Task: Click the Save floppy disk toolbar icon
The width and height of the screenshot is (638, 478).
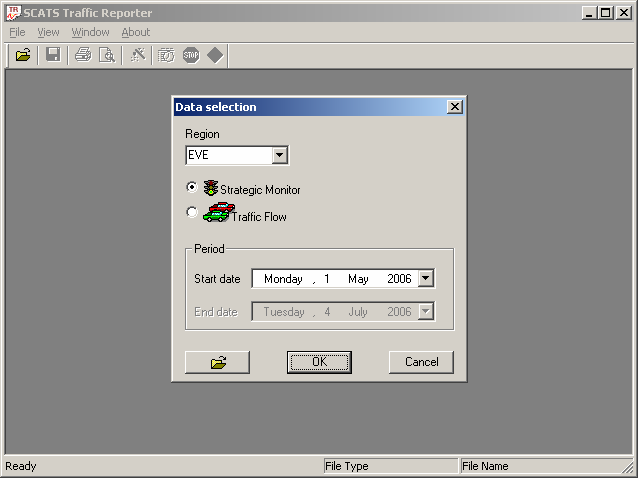Action: tap(53, 55)
